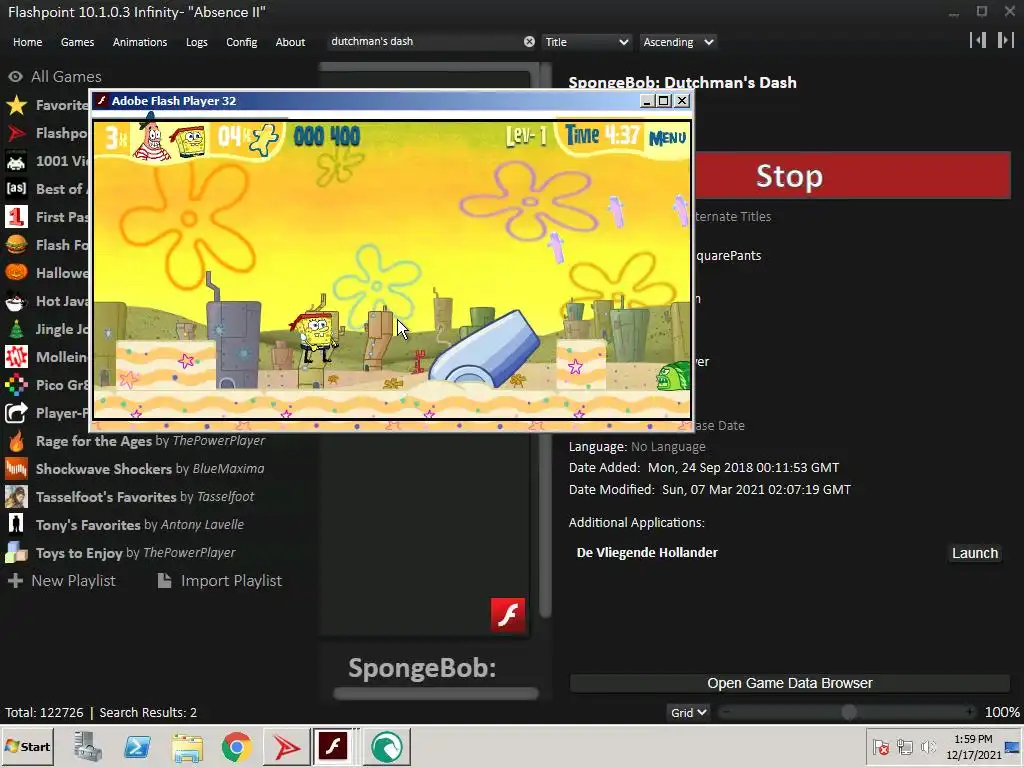The width and height of the screenshot is (1024, 768).
Task: Click MENU in the Flash game
Action: [667, 138]
